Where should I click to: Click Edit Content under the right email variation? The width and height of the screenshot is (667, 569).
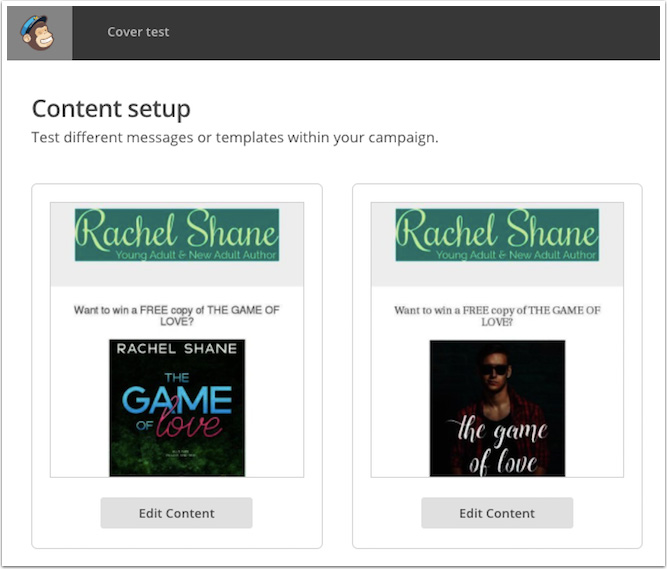(497, 513)
